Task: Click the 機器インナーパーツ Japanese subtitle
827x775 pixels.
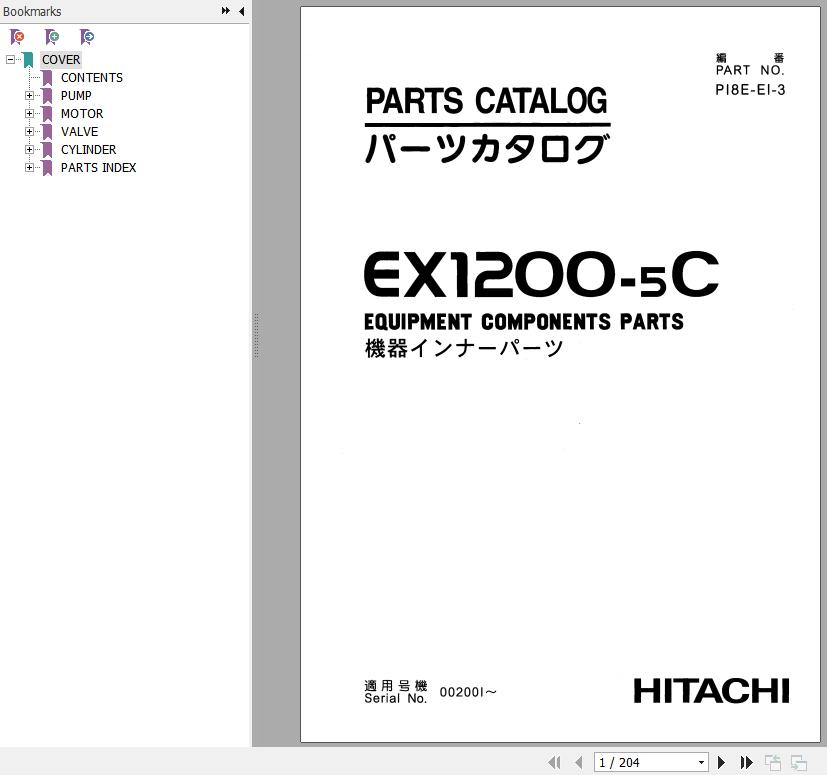Action: tap(464, 348)
